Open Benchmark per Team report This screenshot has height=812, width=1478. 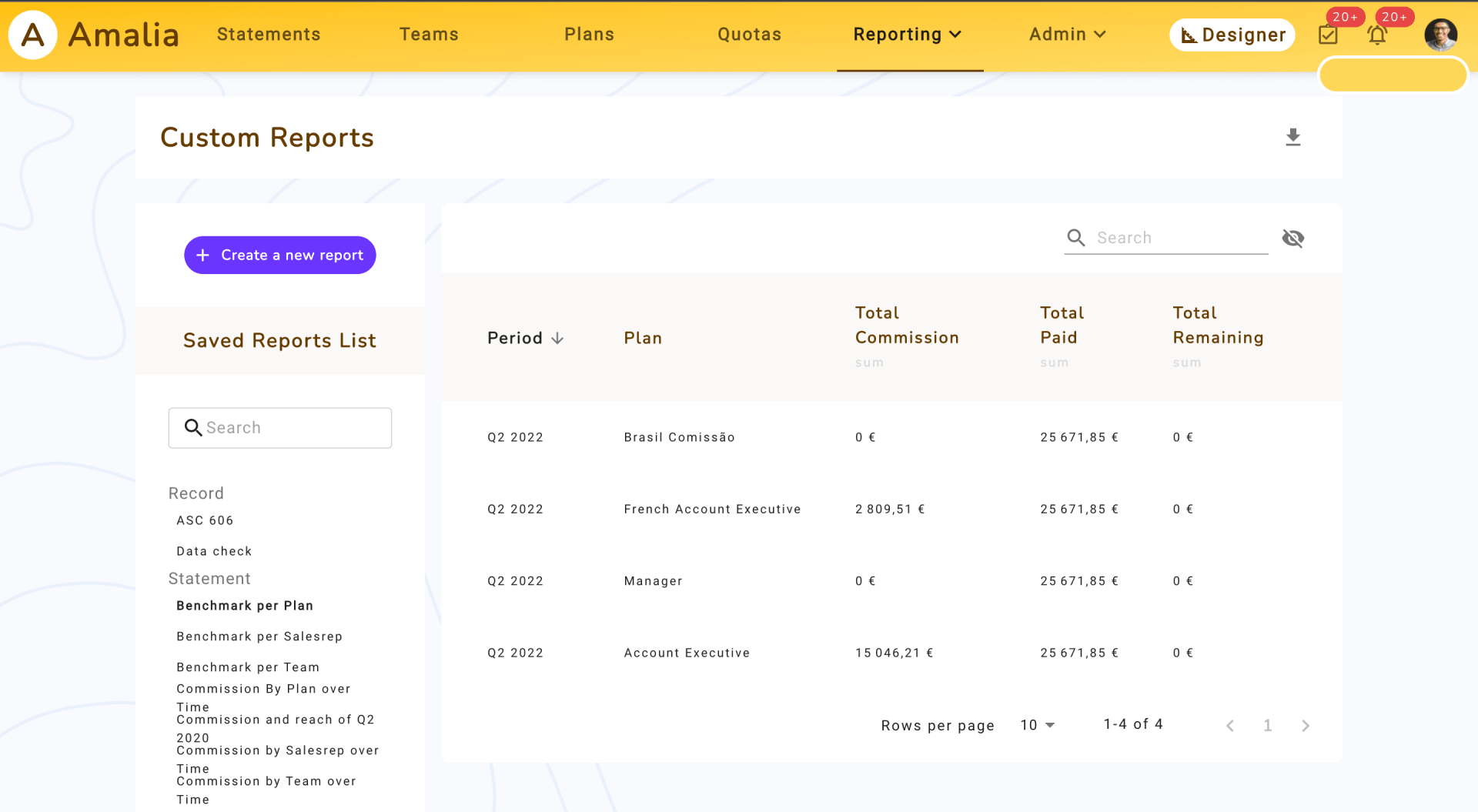tap(248, 667)
